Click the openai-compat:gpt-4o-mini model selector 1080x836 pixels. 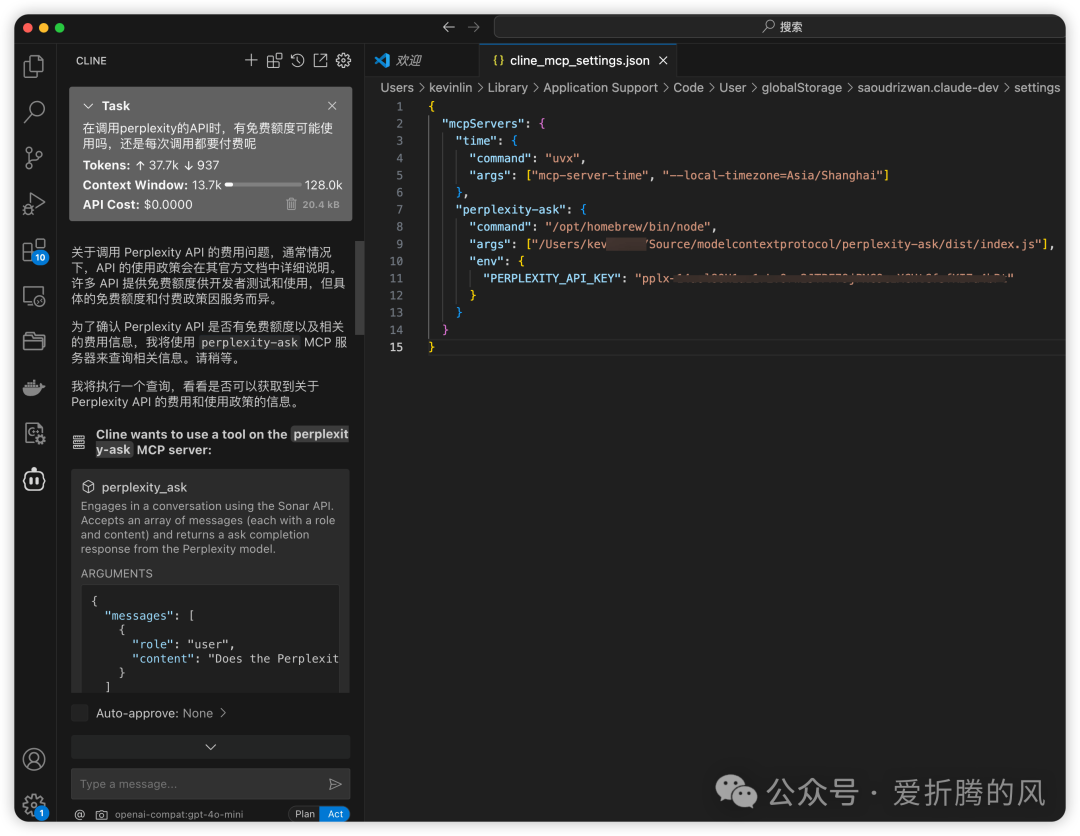click(178, 814)
